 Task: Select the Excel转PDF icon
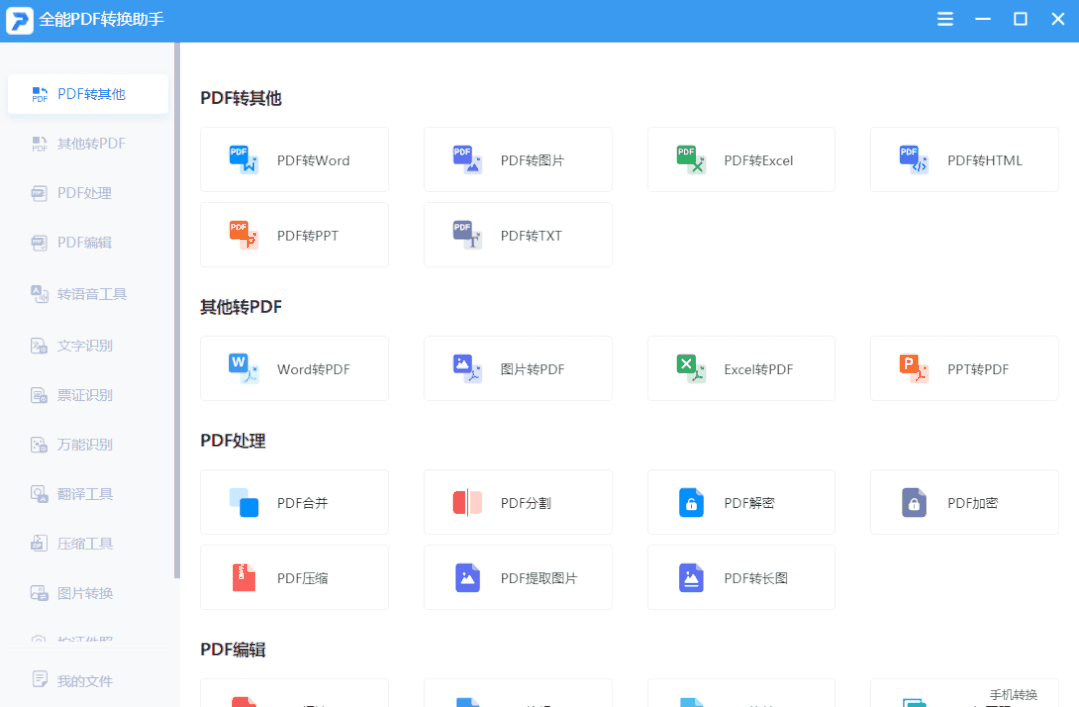pos(691,368)
